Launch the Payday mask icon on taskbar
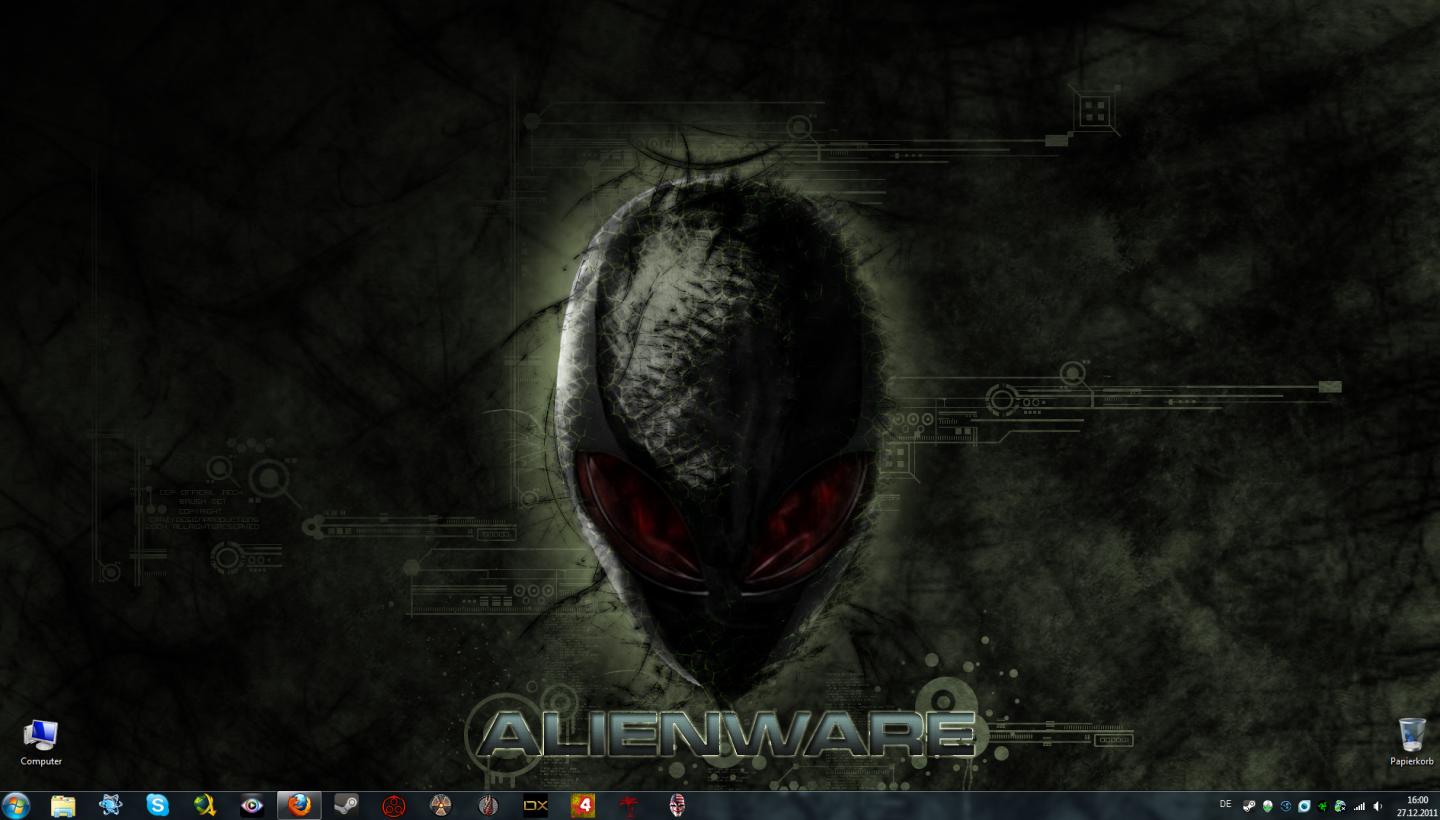Image resolution: width=1440 pixels, height=820 pixels. click(x=677, y=805)
